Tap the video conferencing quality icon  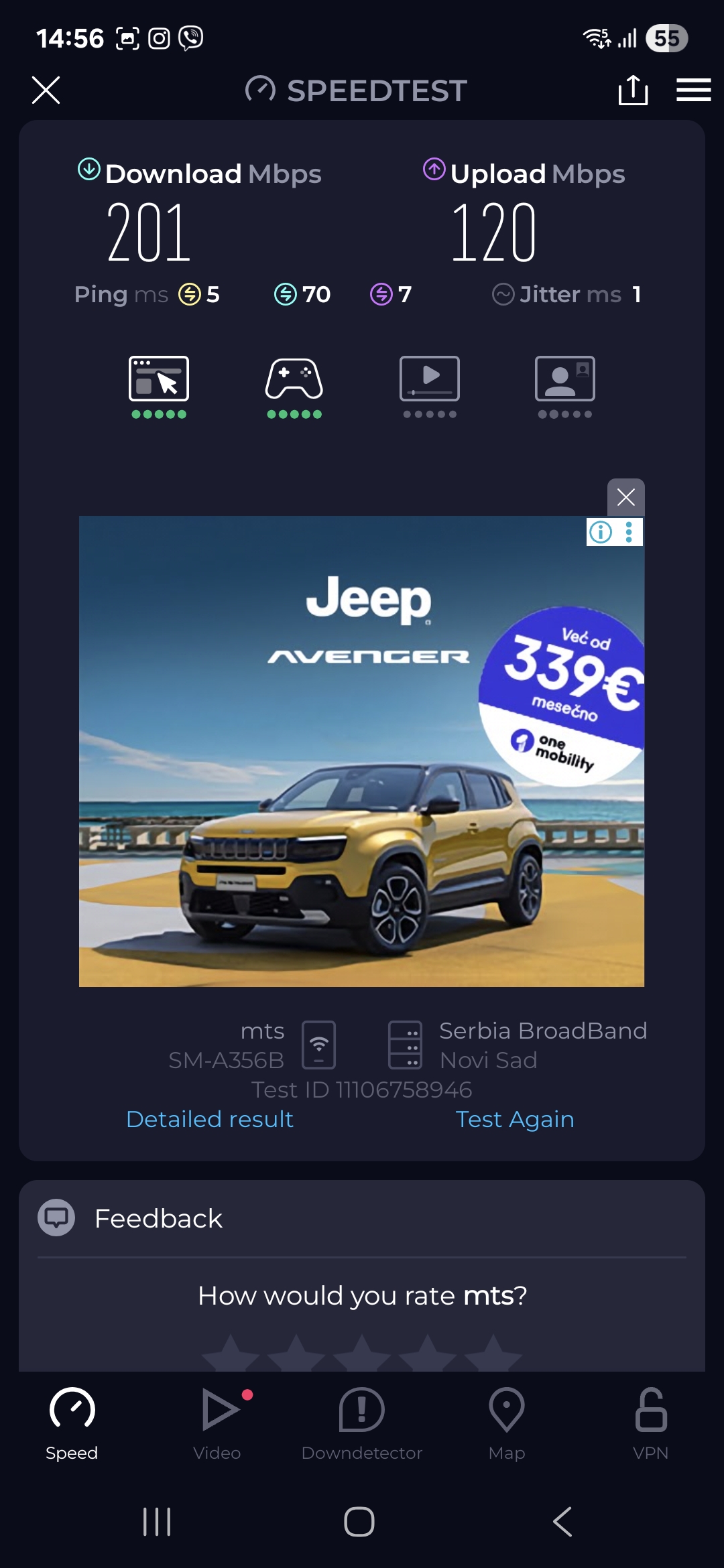coord(565,379)
